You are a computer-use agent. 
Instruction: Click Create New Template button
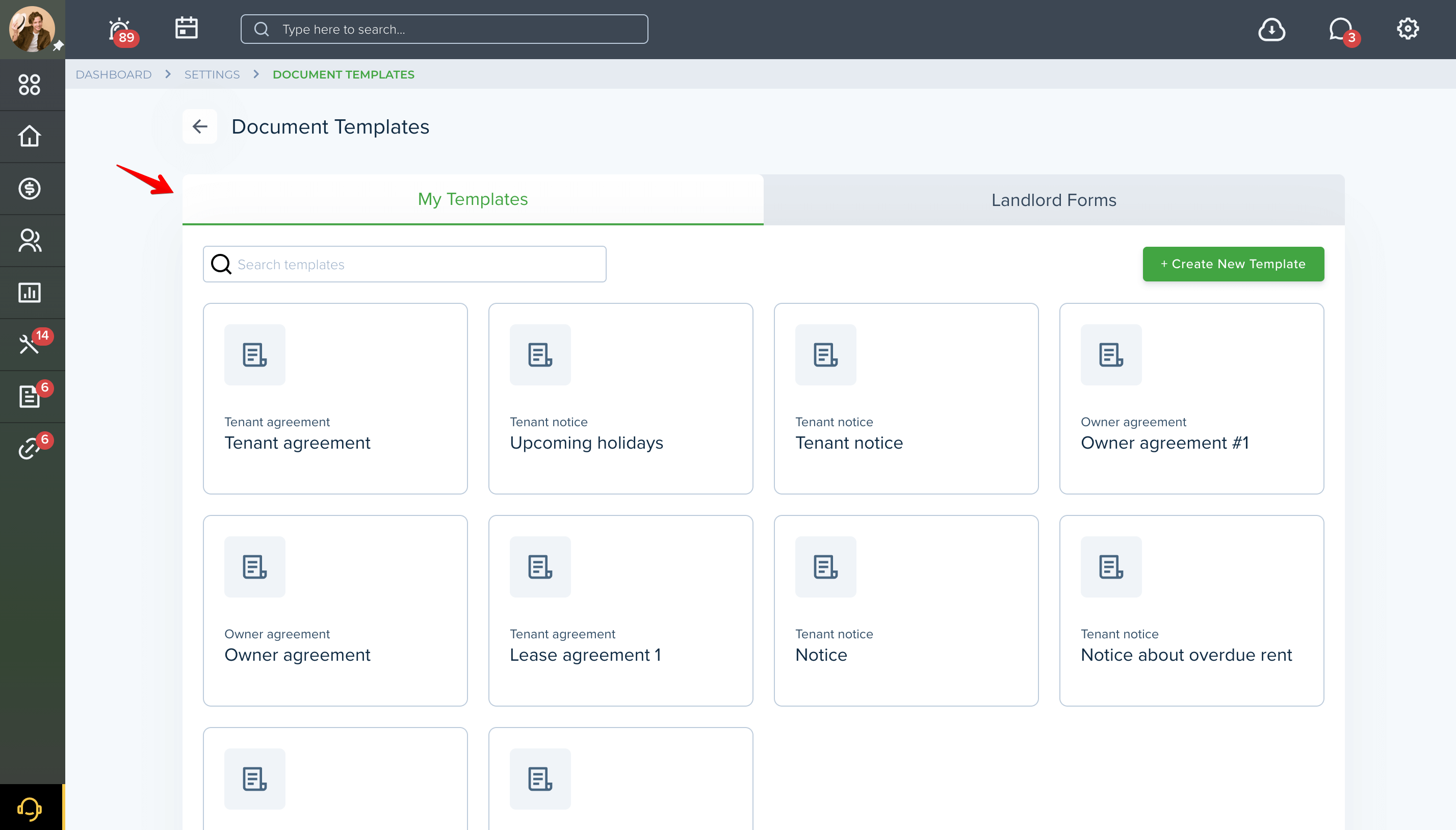pyautogui.click(x=1233, y=264)
